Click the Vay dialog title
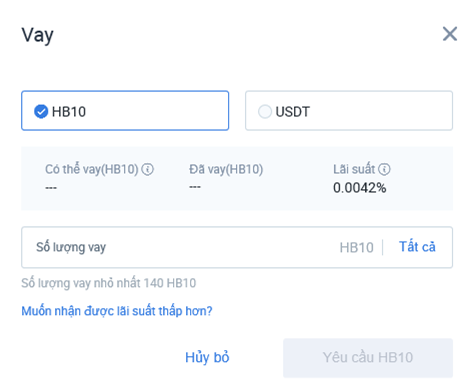The width and height of the screenshot is (475, 392). click(37, 35)
